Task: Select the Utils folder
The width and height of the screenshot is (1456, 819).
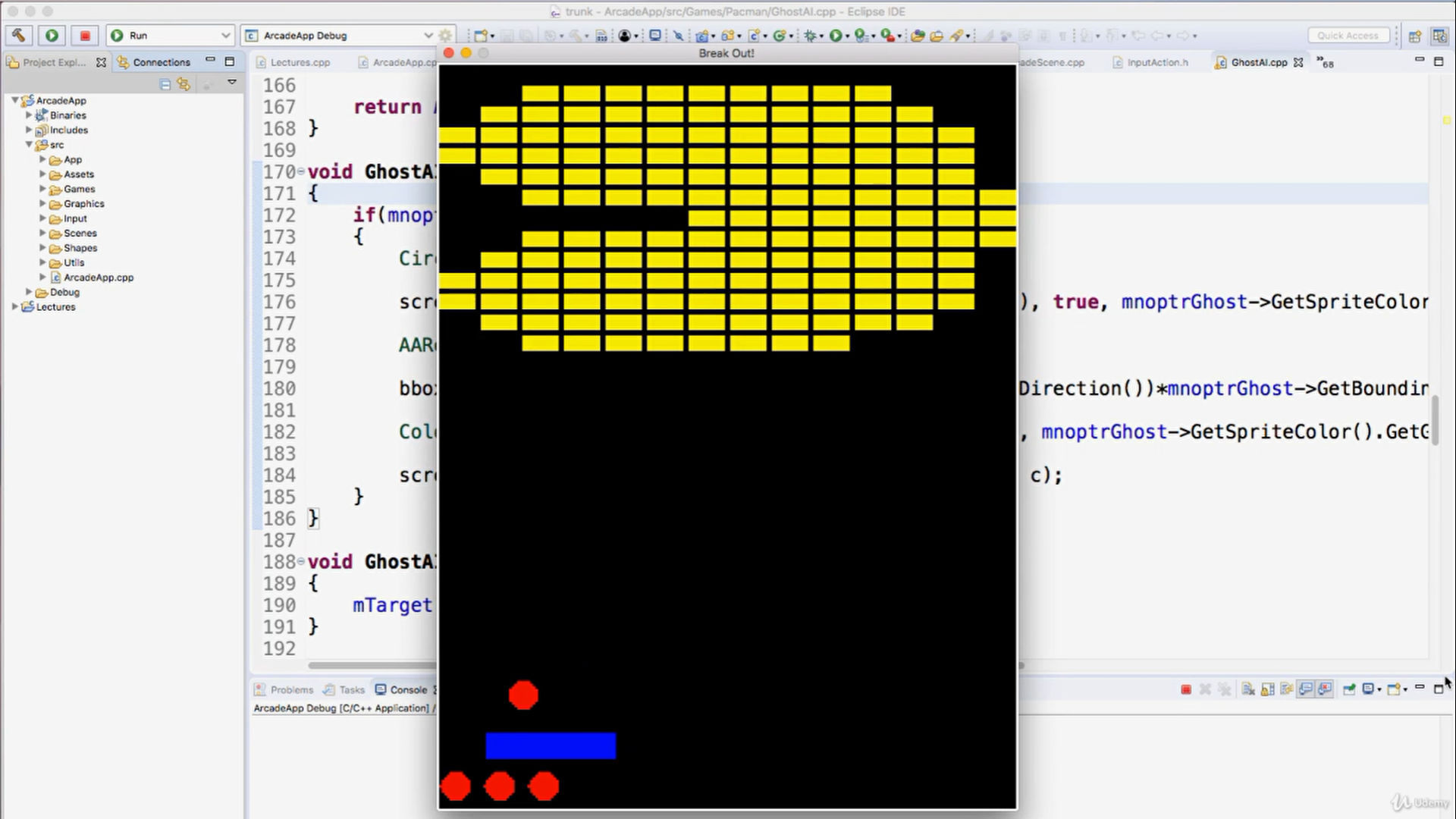Action: tap(67, 262)
